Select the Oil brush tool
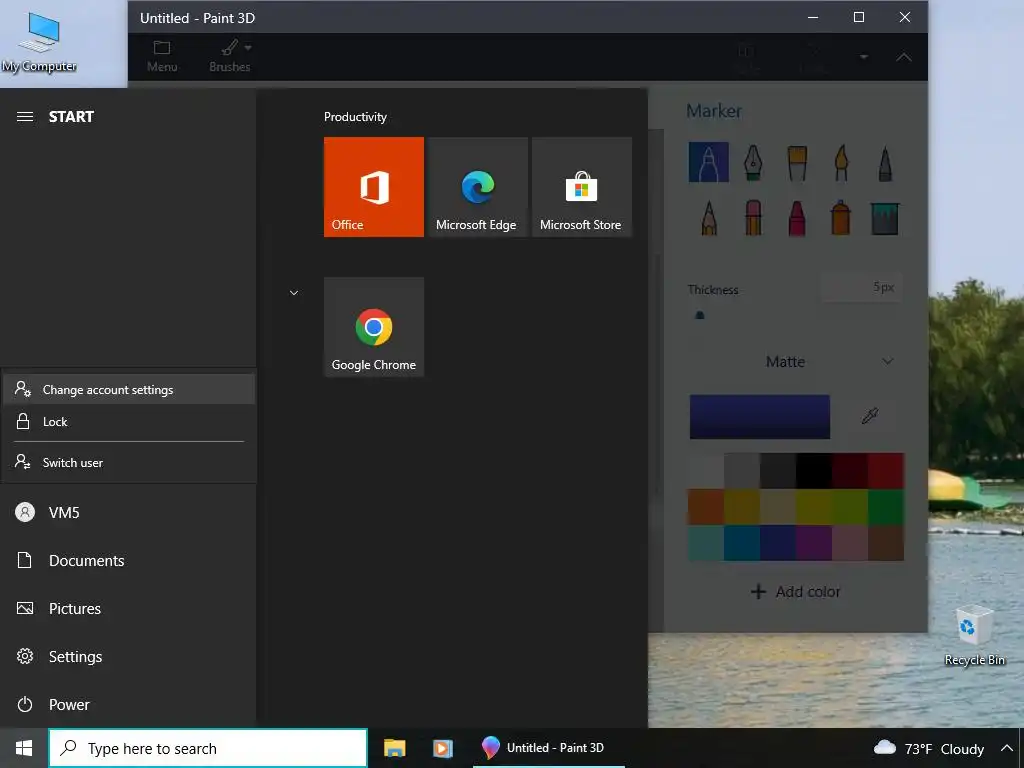The image size is (1024, 768). pos(797,163)
